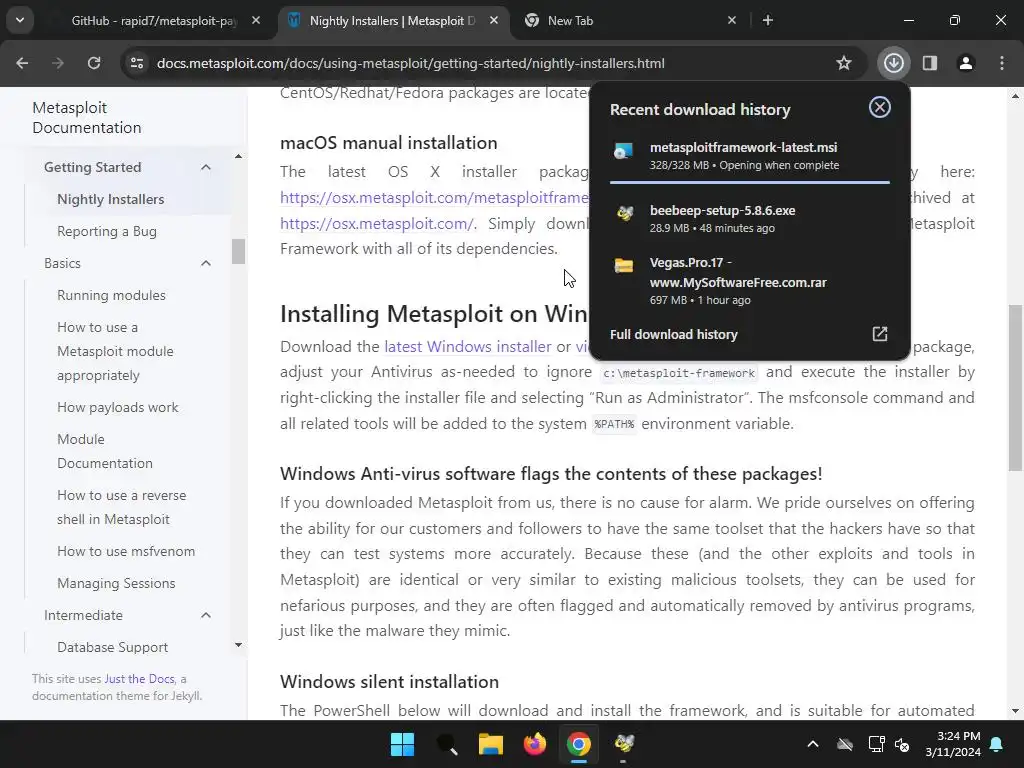Collapse the Basics section chevron
The height and width of the screenshot is (768, 1024).
tap(206, 263)
